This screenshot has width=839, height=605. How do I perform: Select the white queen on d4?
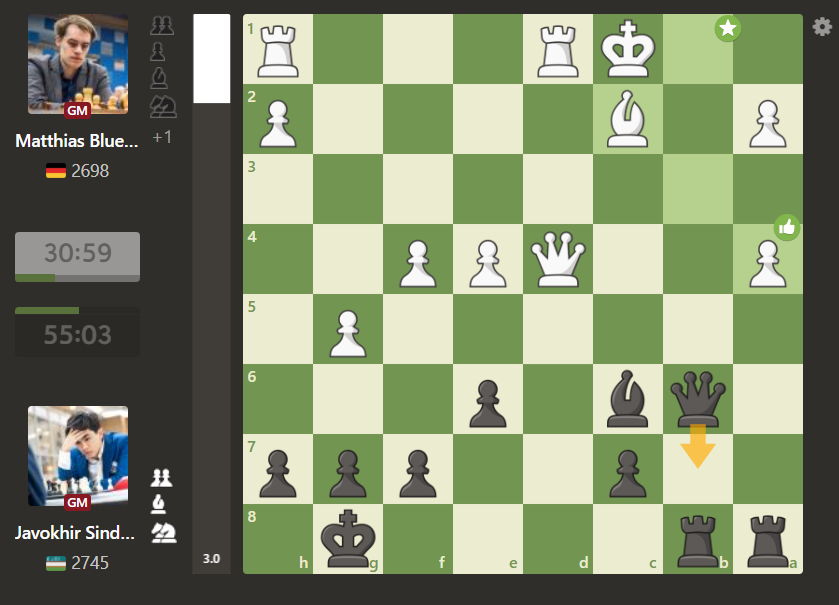click(x=558, y=259)
